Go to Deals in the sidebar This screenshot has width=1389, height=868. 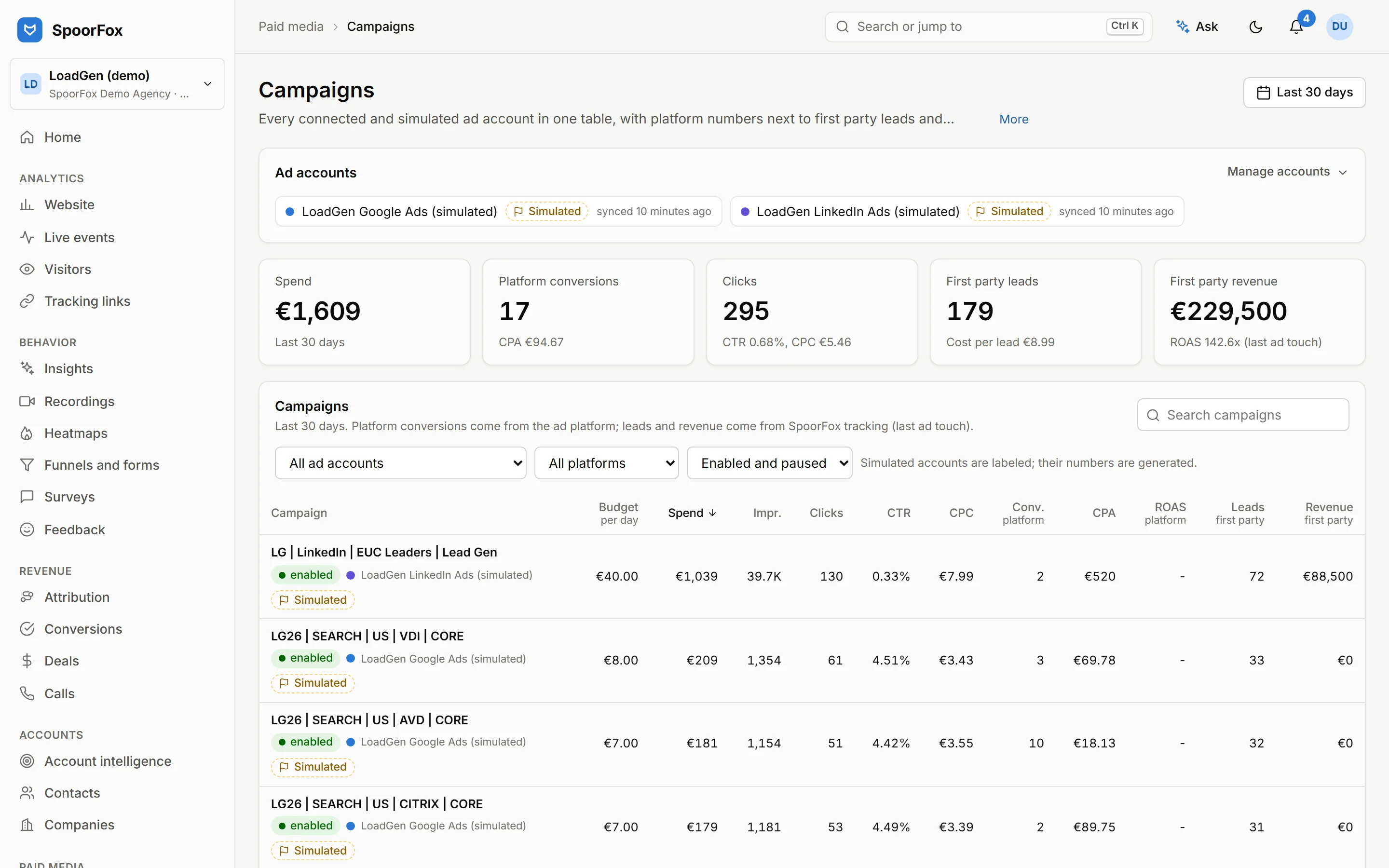click(x=117, y=661)
